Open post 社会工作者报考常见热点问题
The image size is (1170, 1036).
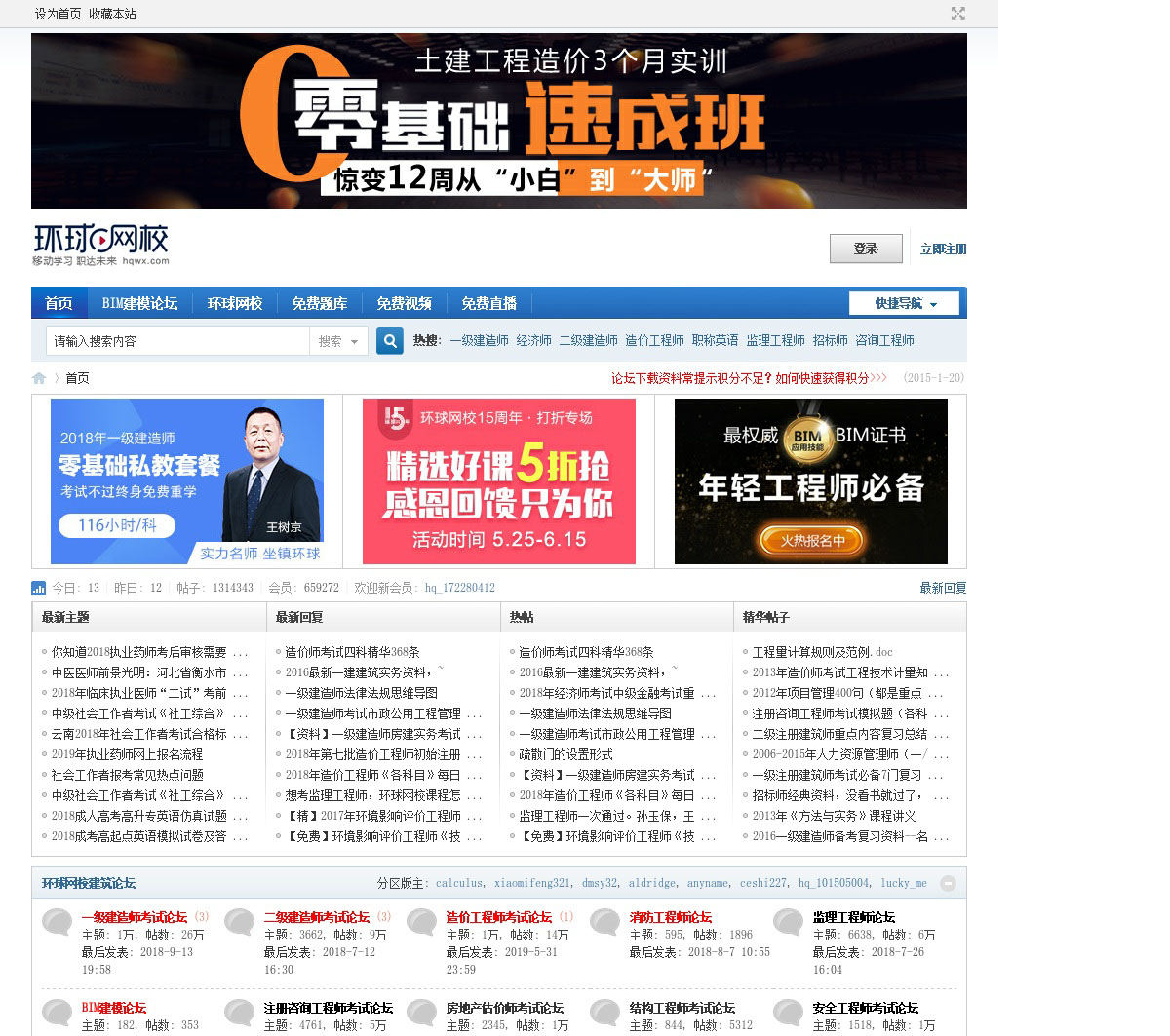tap(128, 775)
